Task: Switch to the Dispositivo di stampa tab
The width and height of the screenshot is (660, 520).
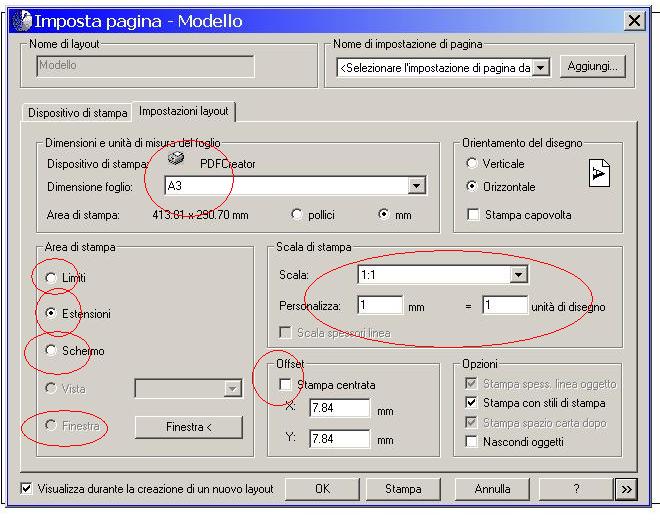Action: click(78, 113)
